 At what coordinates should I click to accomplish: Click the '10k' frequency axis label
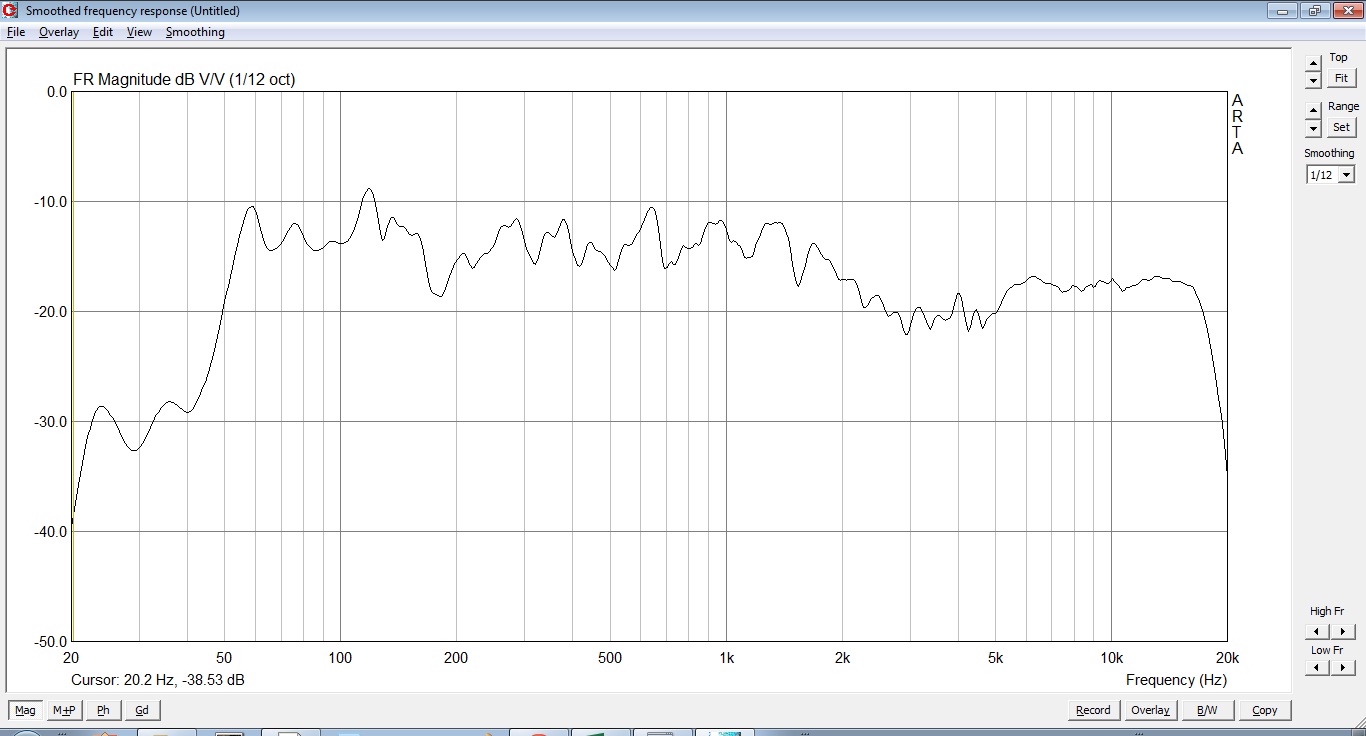click(x=1111, y=658)
